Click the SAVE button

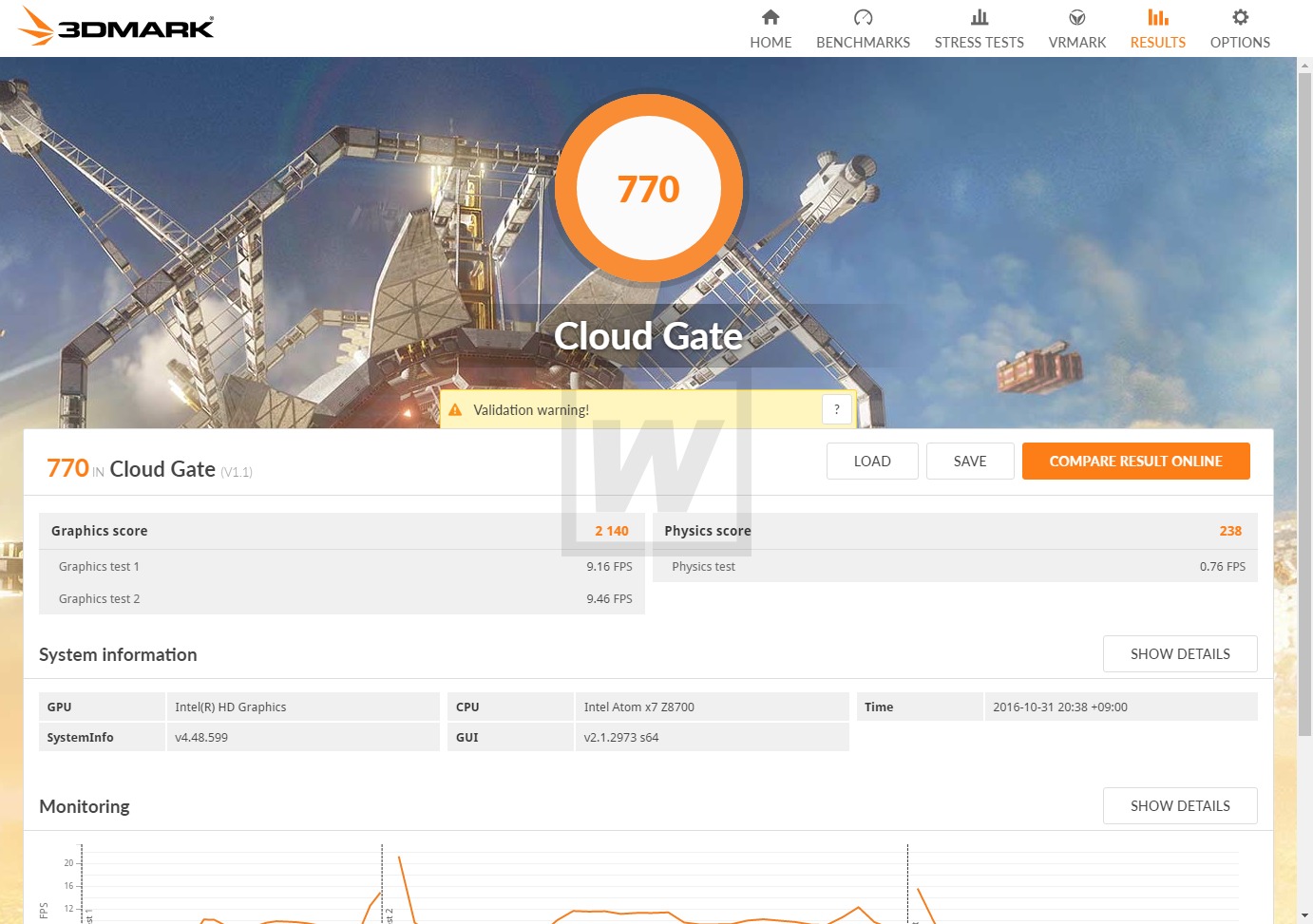[970, 462]
